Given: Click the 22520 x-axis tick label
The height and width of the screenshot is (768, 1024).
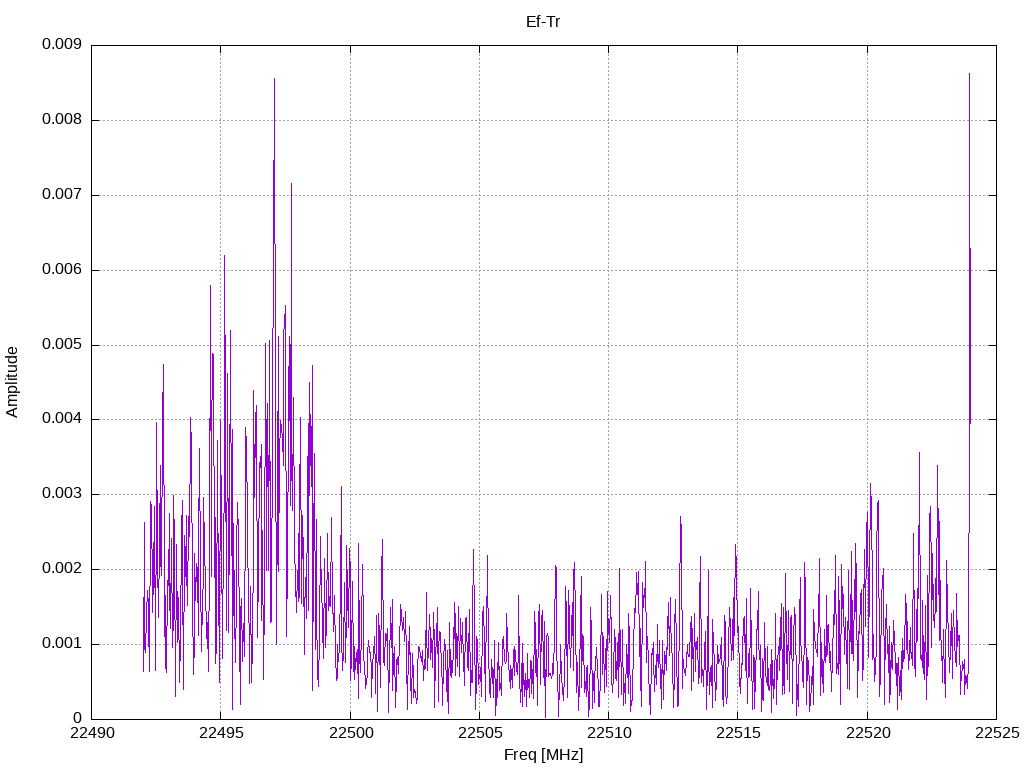Looking at the screenshot, I should click(x=868, y=733).
